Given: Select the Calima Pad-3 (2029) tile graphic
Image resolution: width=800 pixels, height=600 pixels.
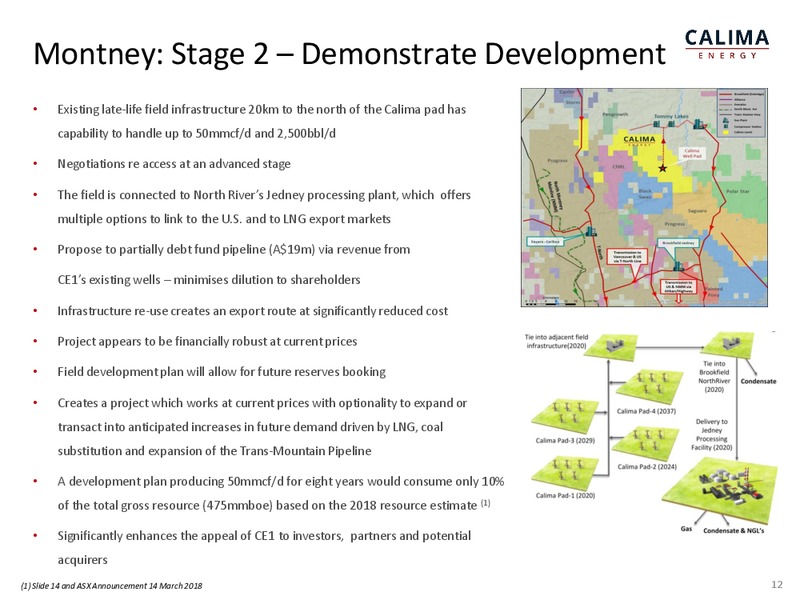Looking at the screenshot, I should (565, 417).
